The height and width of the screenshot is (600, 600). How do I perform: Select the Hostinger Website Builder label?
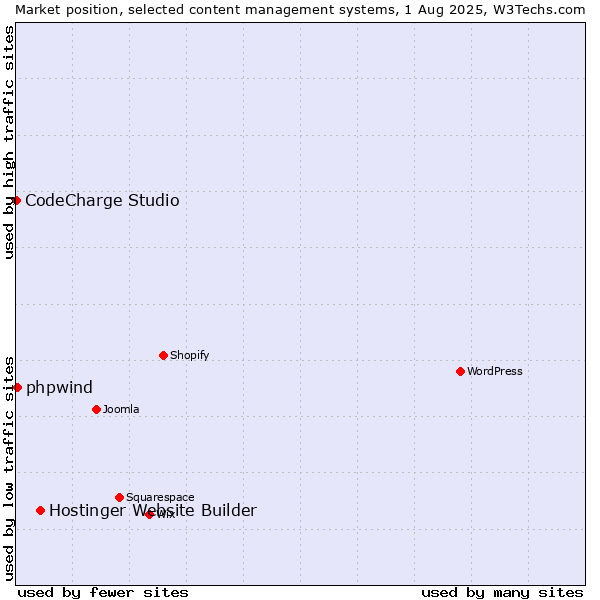153,510
